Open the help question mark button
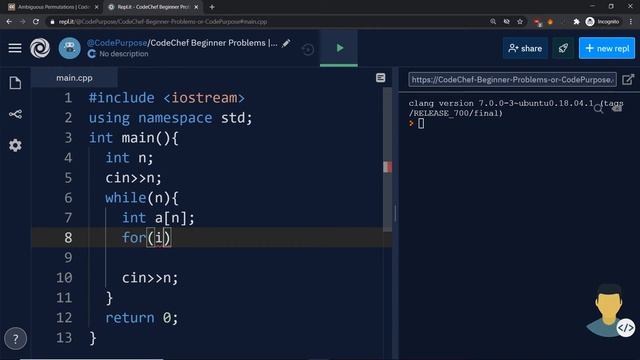 16,339
